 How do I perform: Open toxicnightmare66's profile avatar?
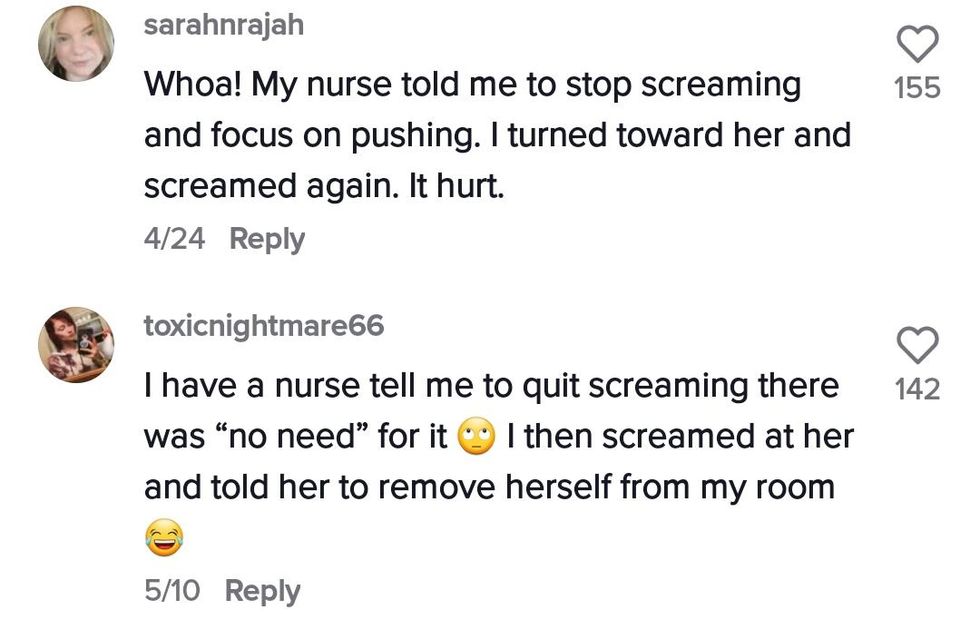[76, 345]
